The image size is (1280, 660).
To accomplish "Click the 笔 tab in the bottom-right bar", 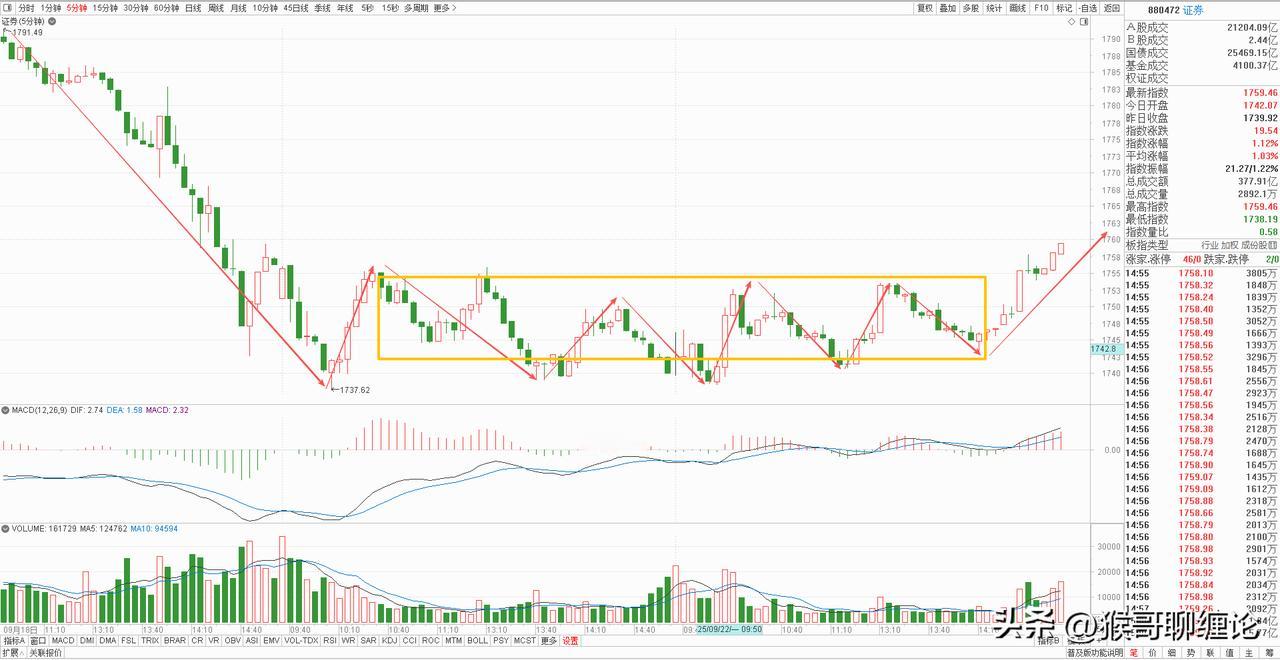I will pyautogui.click(x=1134, y=653).
